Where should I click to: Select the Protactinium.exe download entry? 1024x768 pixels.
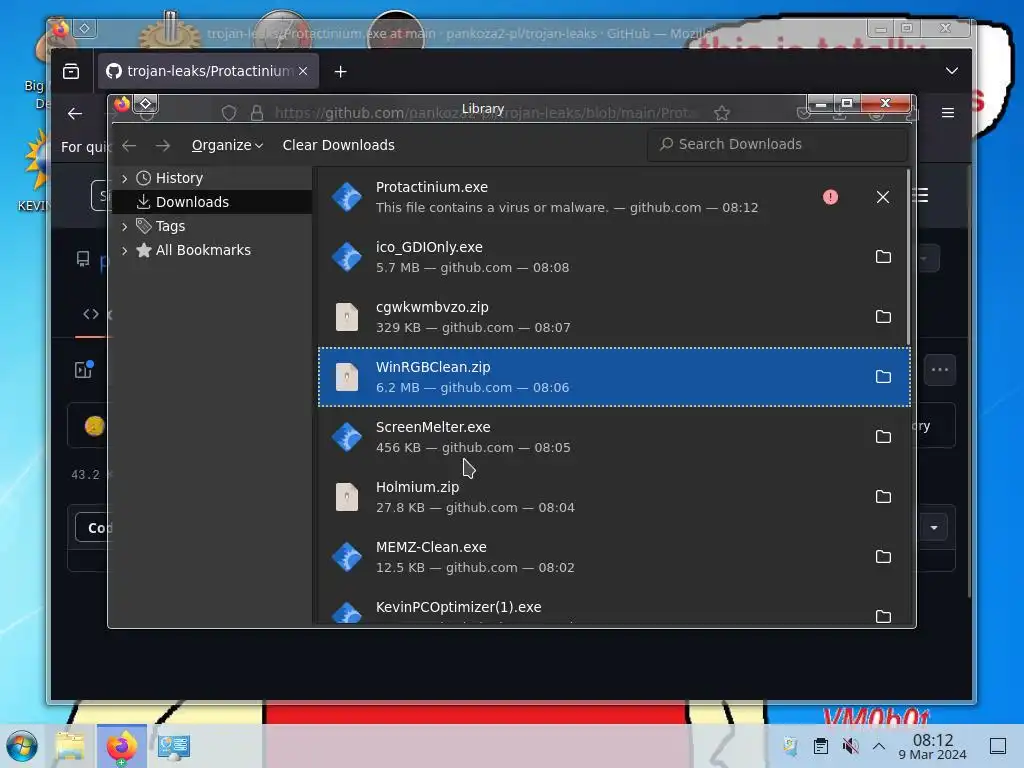coord(613,197)
